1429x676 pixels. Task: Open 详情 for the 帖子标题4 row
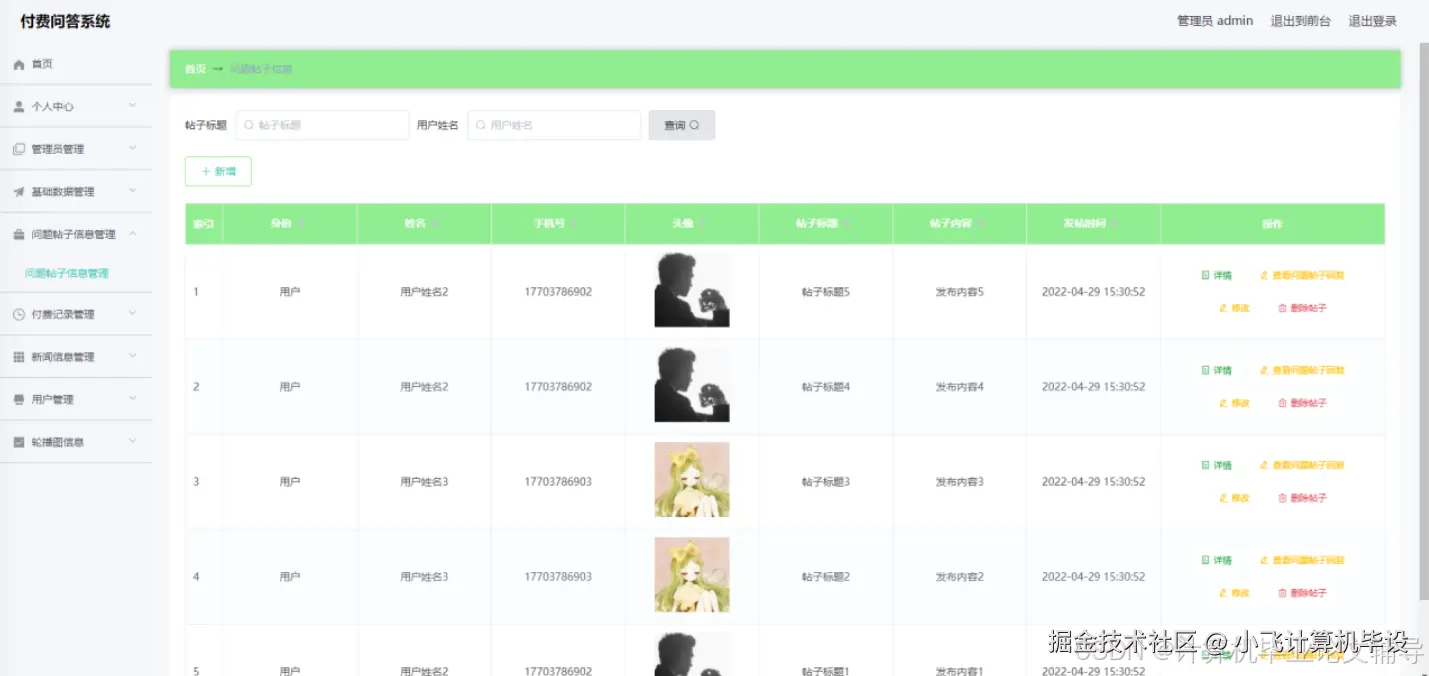[x=1216, y=370]
